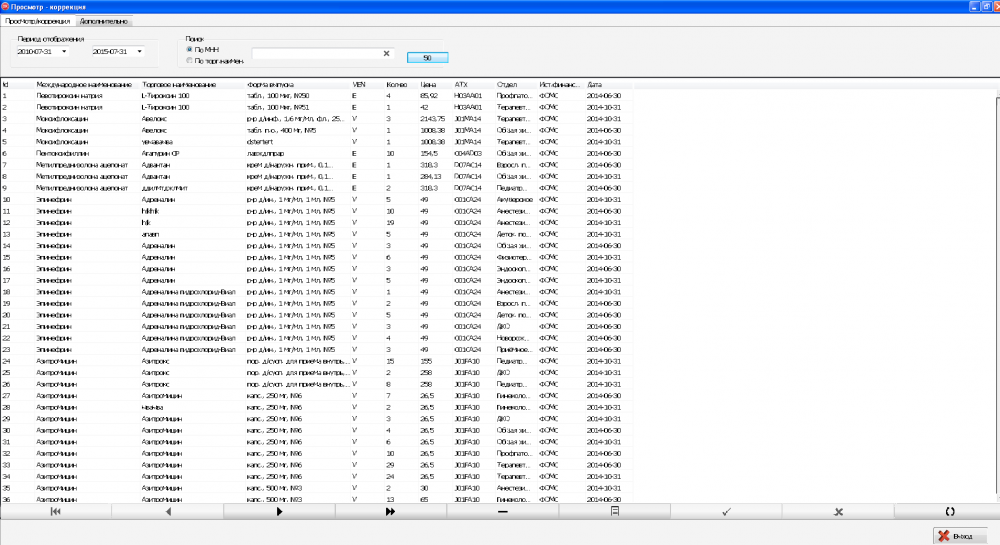Select ATX code 'C04AD03' cell

pos(467,153)
